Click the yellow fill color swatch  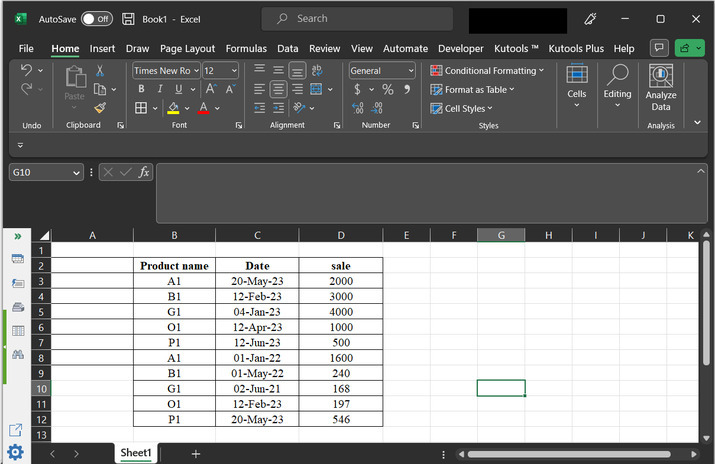pos(173,108)
